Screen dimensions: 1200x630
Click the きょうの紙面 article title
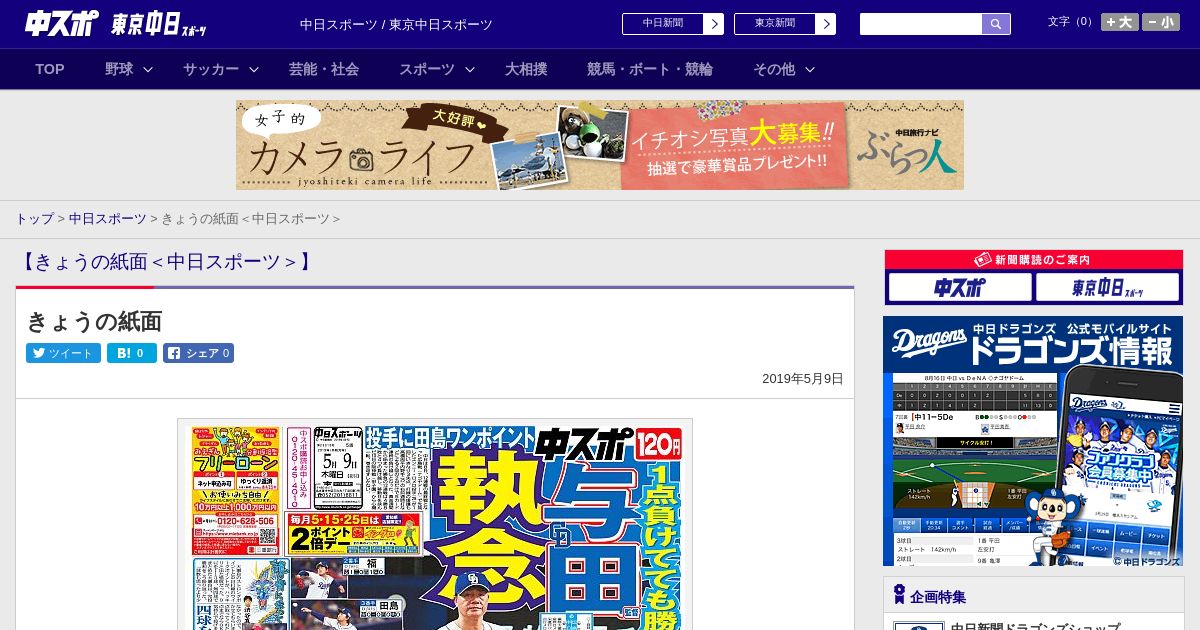point(94,321)
